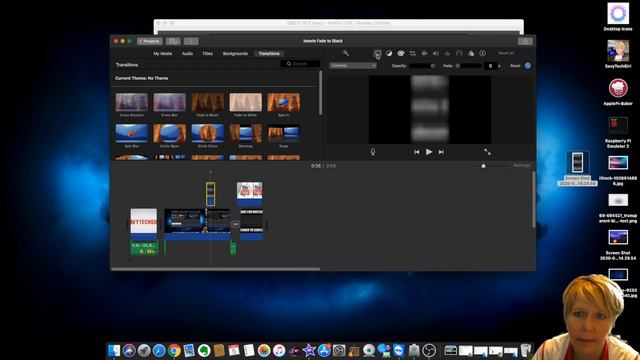Open the speed speedometer icon
The image size is (640, 360).
click(x=459, y=53)
